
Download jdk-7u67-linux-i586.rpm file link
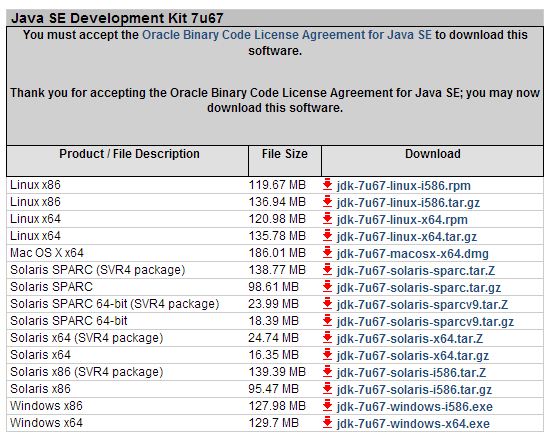point(403,186)
